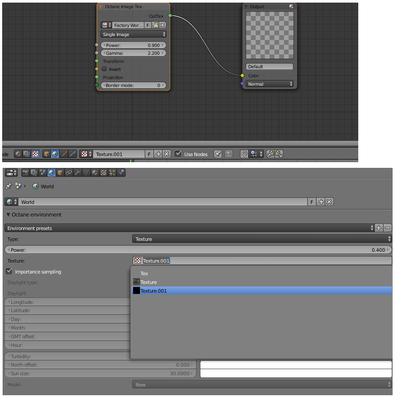
Task: Adjust the environment Power slider
Action: pos(198,250)
